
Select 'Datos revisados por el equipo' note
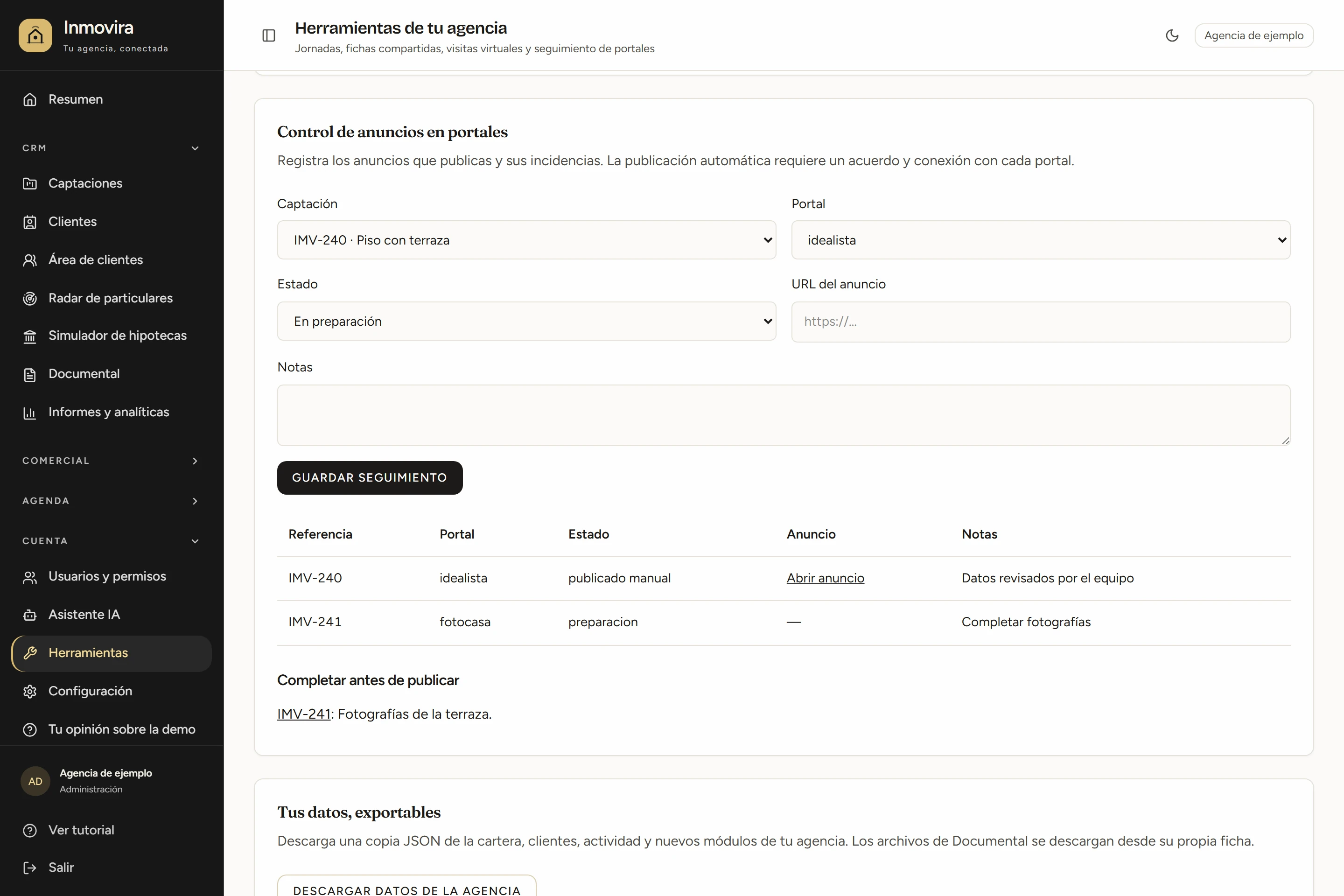1047,578
